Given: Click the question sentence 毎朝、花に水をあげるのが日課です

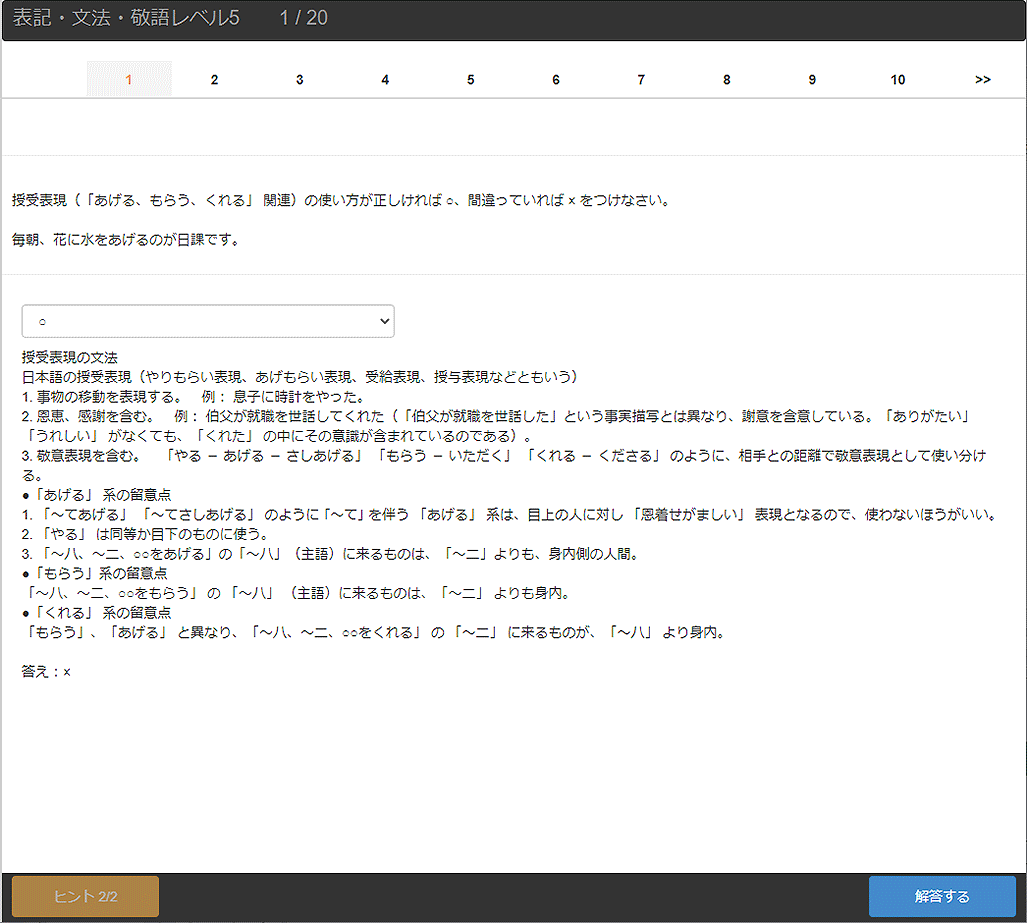Looking at the screenshot, I should (125, 240).
